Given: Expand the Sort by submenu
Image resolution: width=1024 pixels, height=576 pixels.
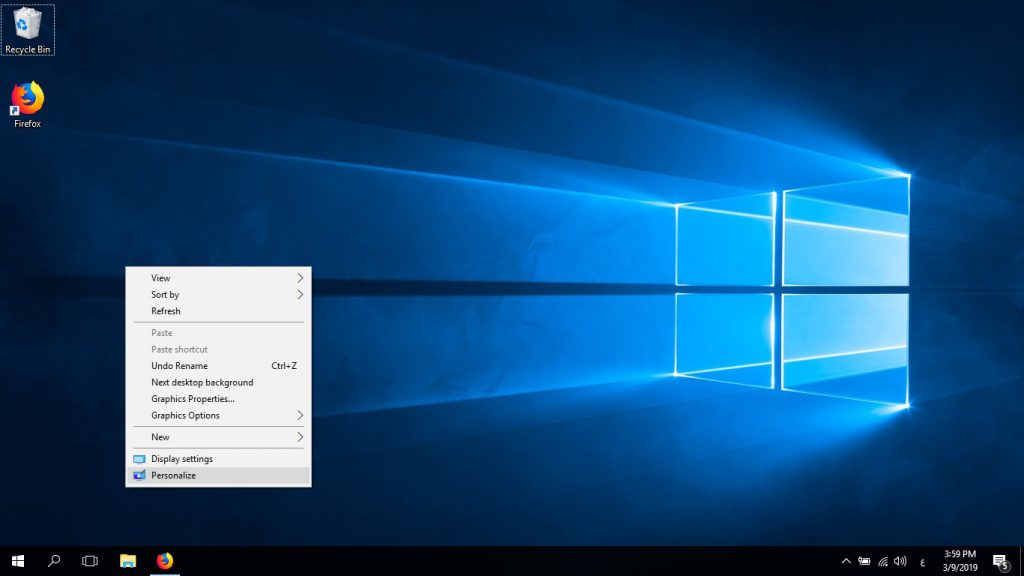Looking at the screenshot, I should click(x=218, y=295).
